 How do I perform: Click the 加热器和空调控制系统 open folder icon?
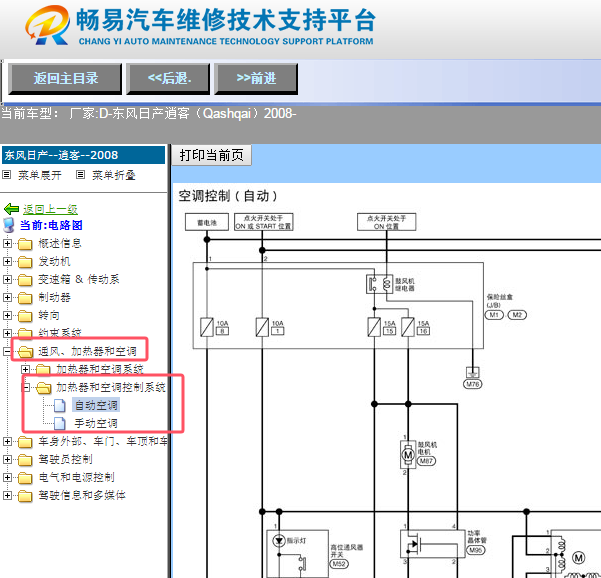44,388
